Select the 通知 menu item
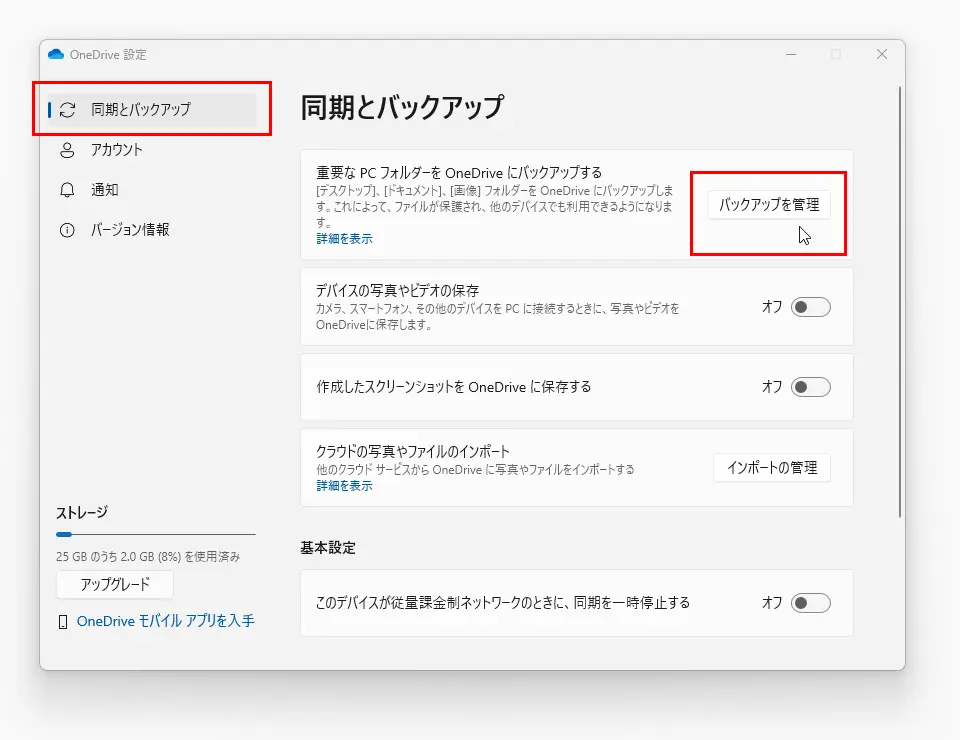 (105, 190)
